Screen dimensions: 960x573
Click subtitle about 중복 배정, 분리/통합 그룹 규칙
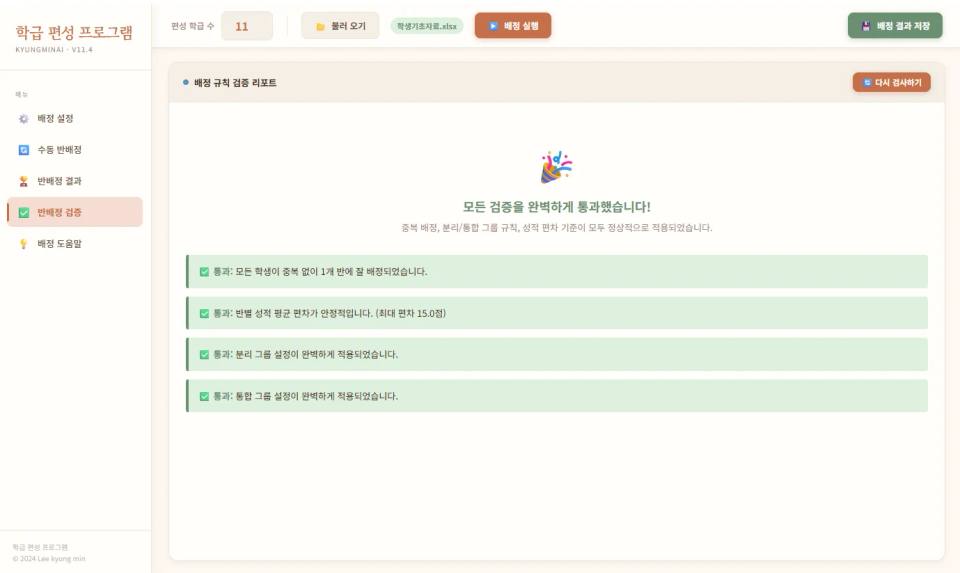(x=557, y=228)
